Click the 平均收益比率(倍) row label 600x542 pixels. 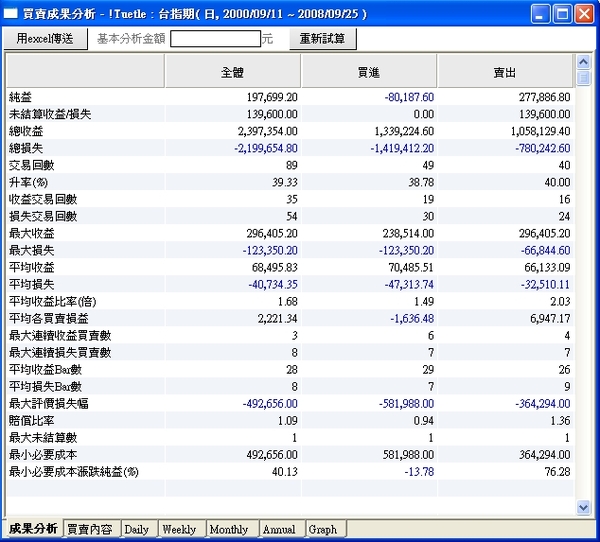(x=53, y=301)
